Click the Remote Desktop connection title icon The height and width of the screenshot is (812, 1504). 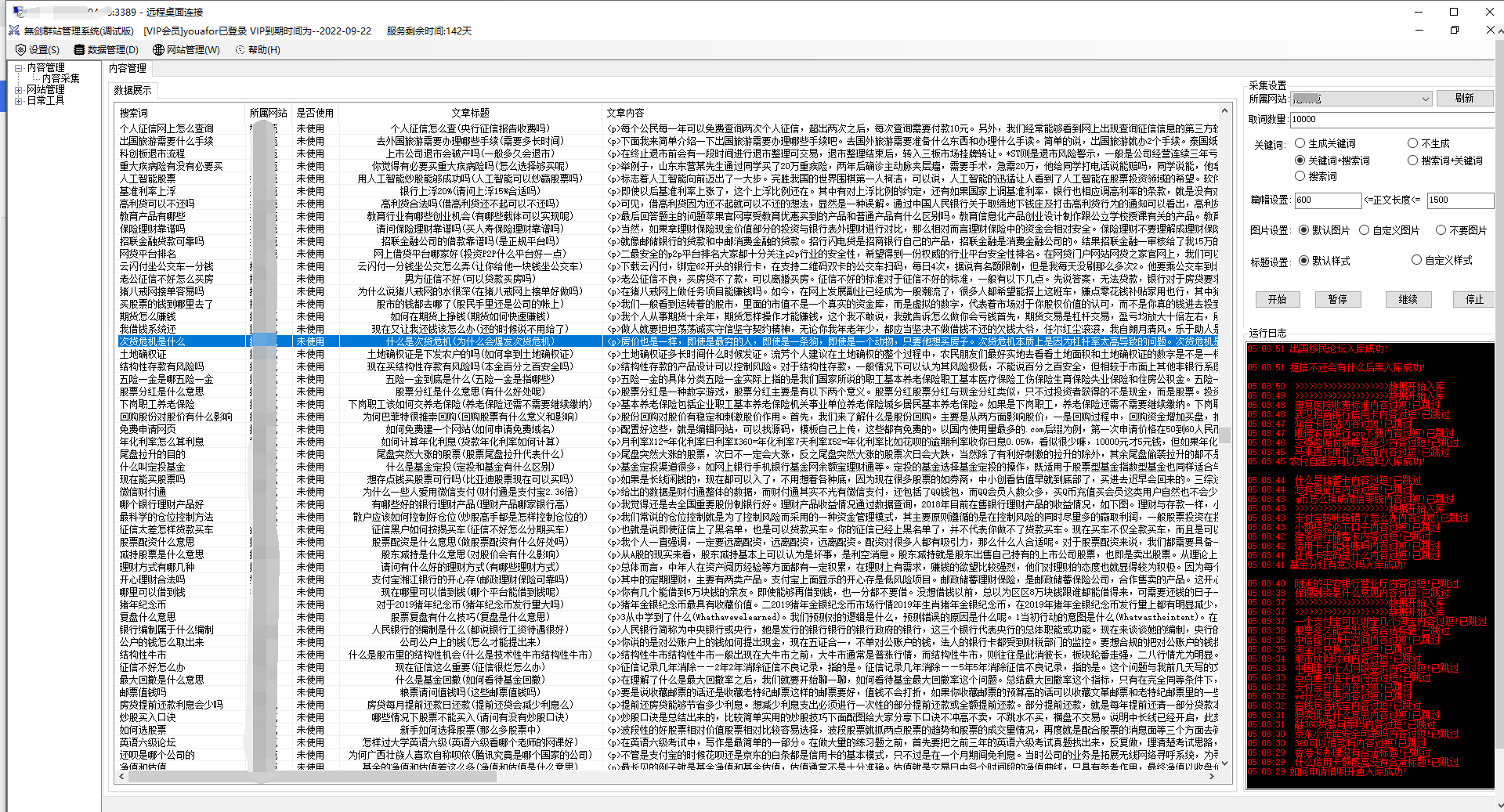(x=19, y=12)
